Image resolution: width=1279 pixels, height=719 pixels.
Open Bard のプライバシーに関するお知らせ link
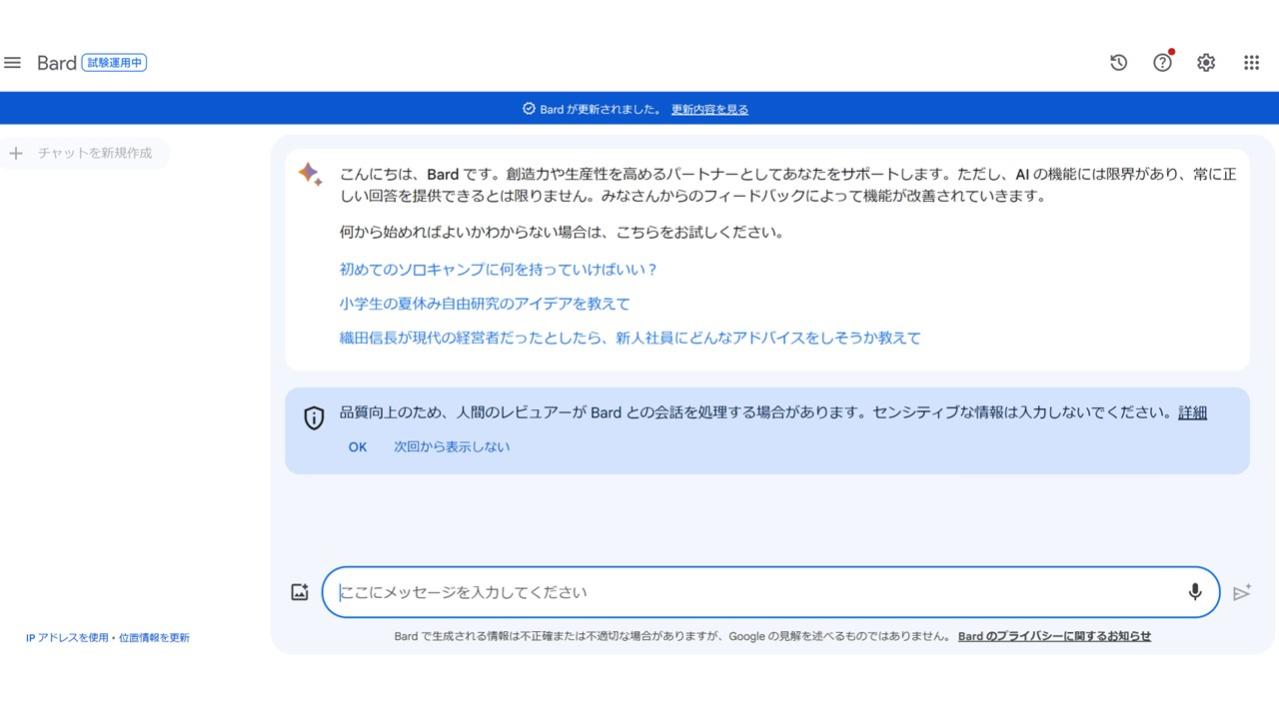(x=1054, y=636)
